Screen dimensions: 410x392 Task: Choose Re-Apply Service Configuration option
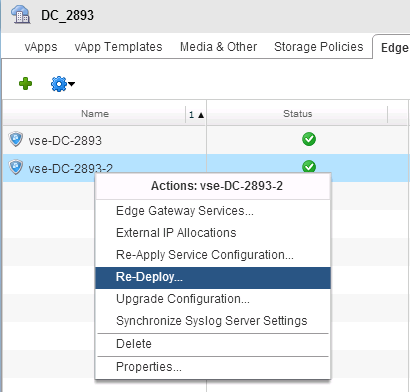213,255
